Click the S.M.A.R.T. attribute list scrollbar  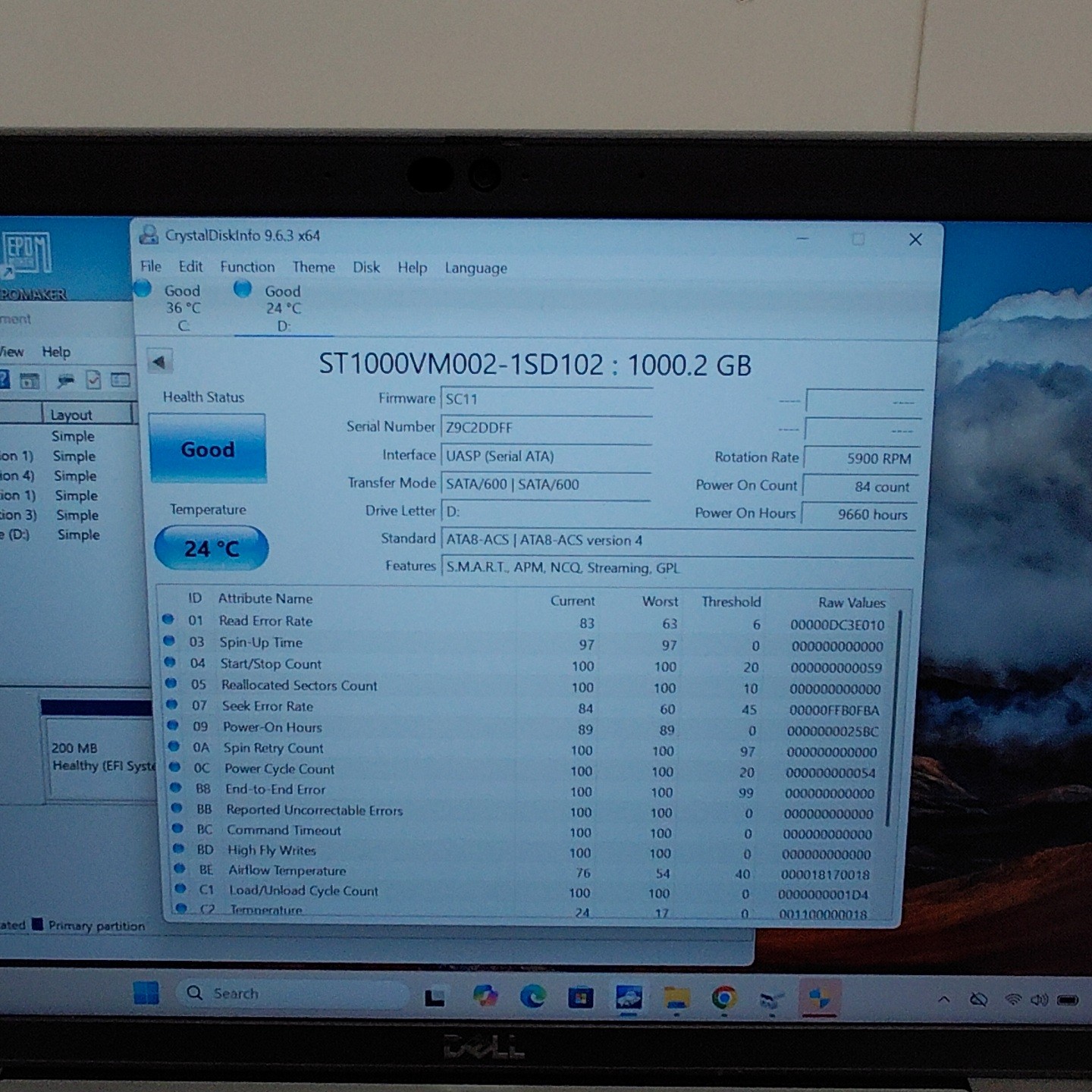pos(895,717)
